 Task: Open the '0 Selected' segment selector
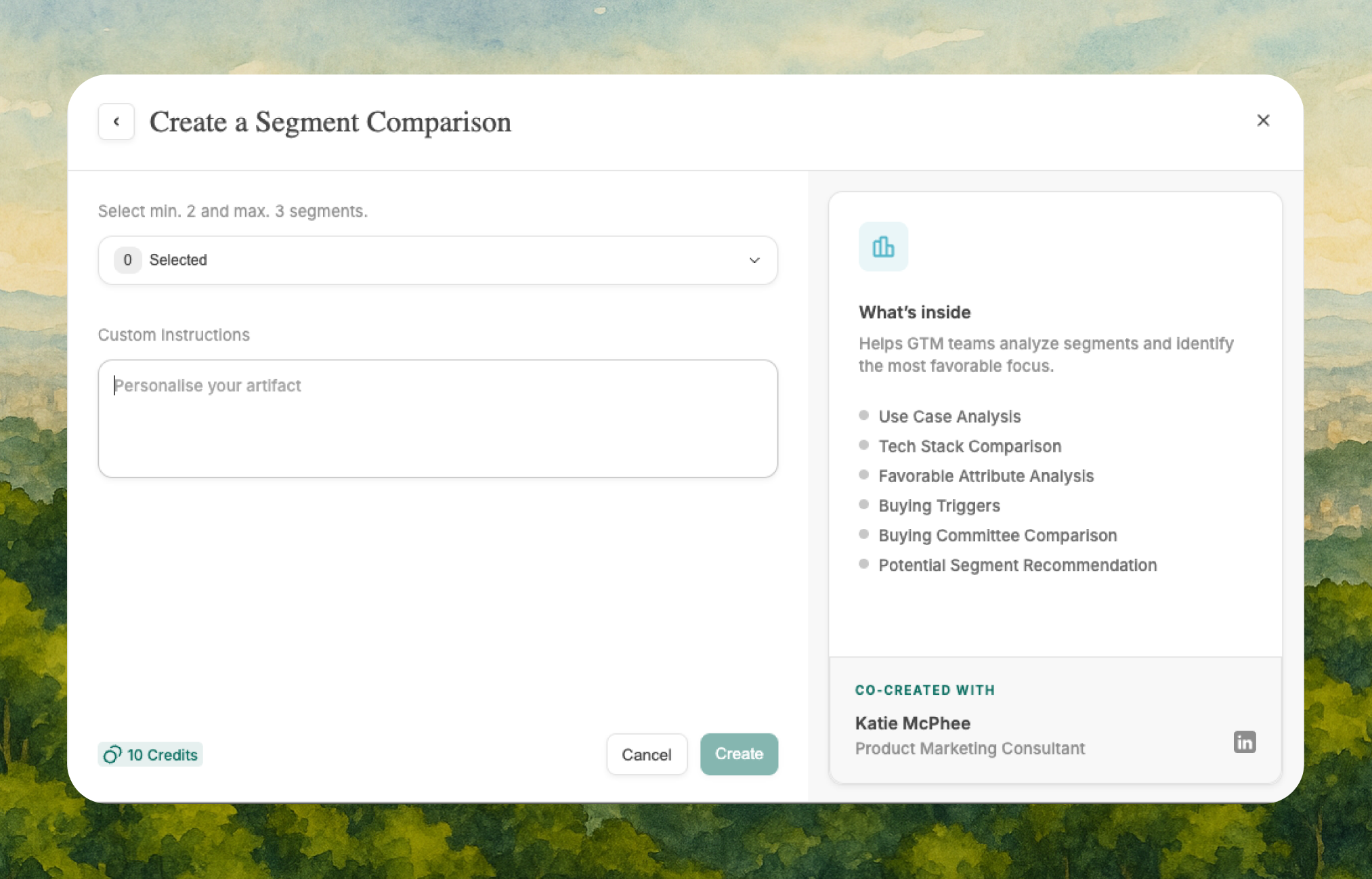coord(437,260)
